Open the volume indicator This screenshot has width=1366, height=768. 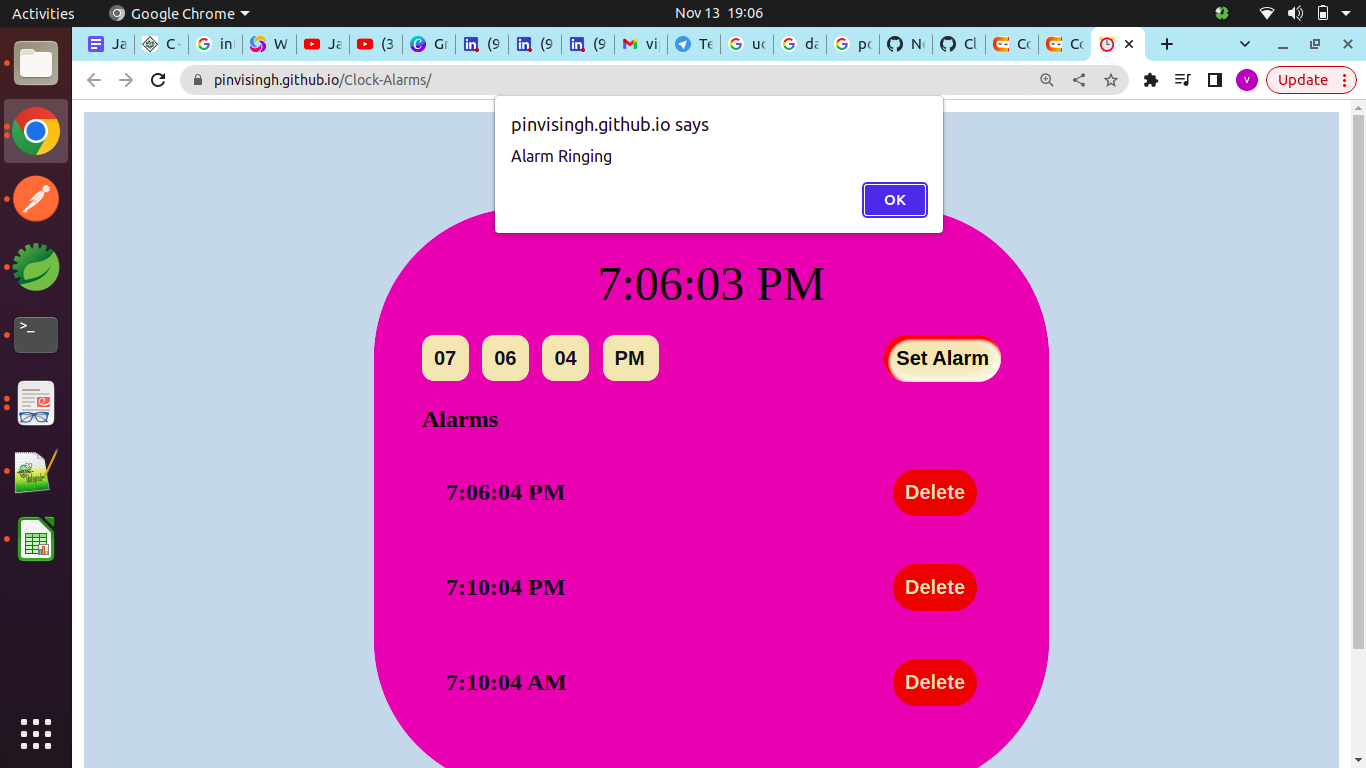1295,13
